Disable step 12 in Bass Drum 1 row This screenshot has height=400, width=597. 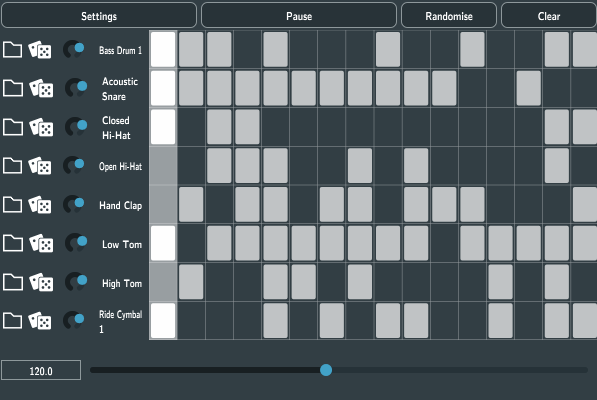coord(472,49)
